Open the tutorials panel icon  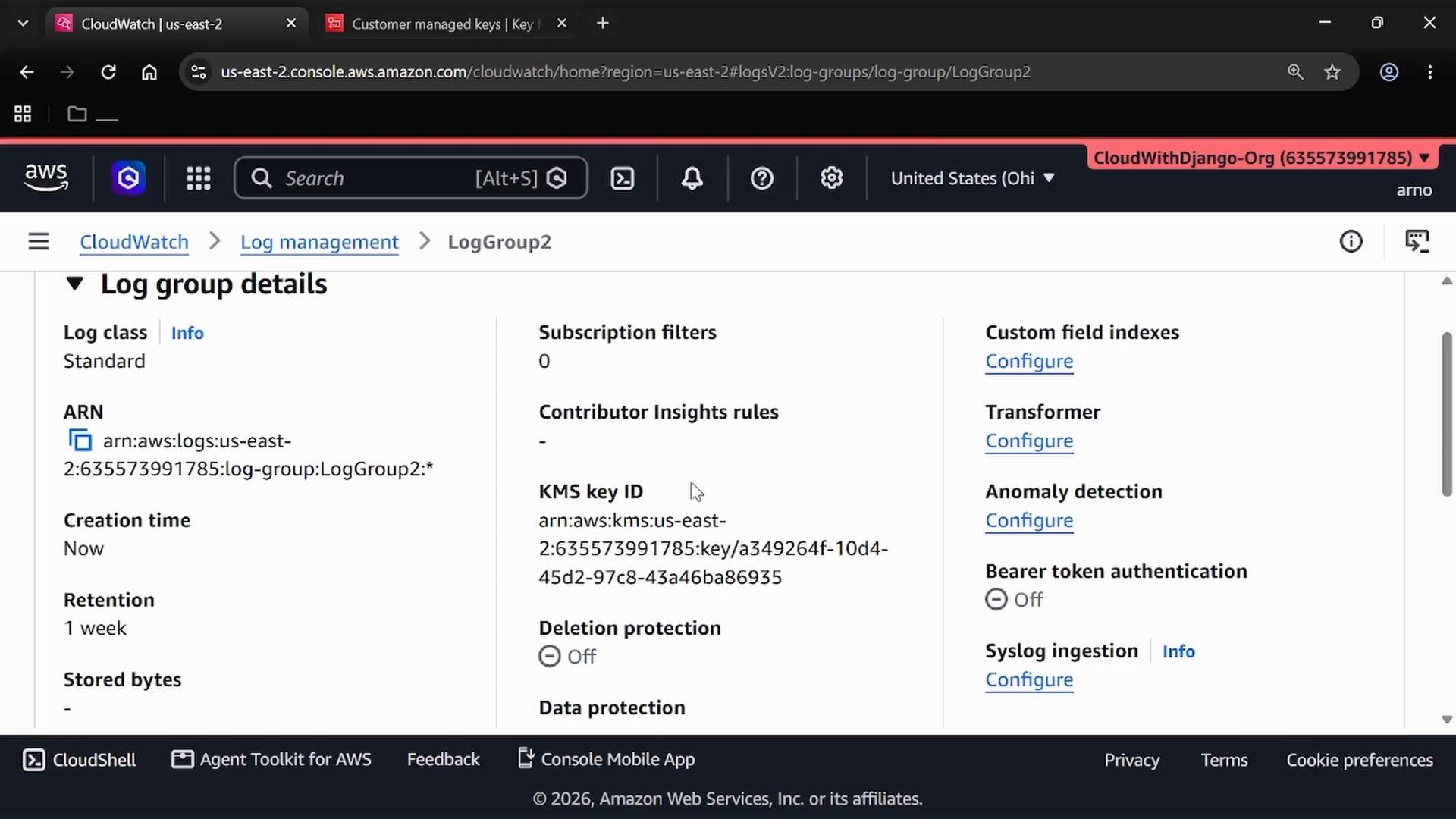click(1417, 242)
